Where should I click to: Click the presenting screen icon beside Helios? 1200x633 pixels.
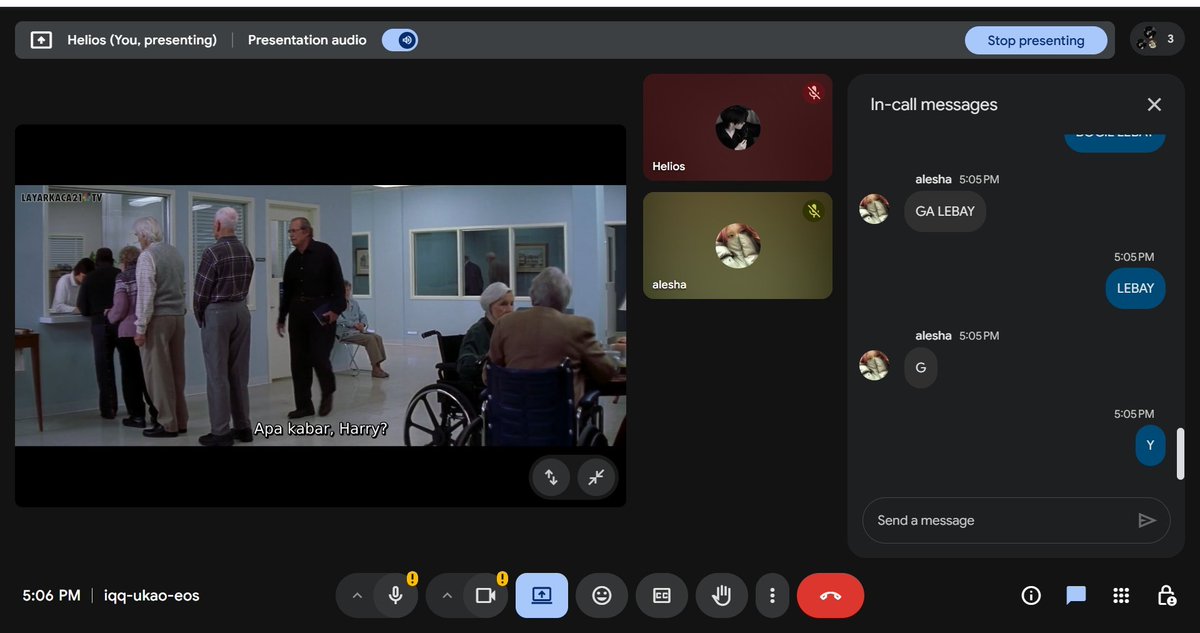point(41,40)
